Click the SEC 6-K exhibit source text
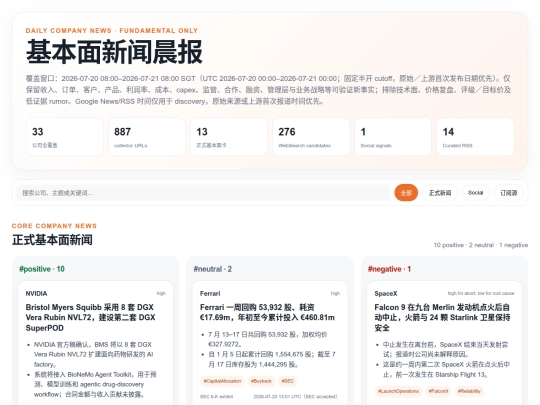 pyautogui.click(x=216, y=397)
